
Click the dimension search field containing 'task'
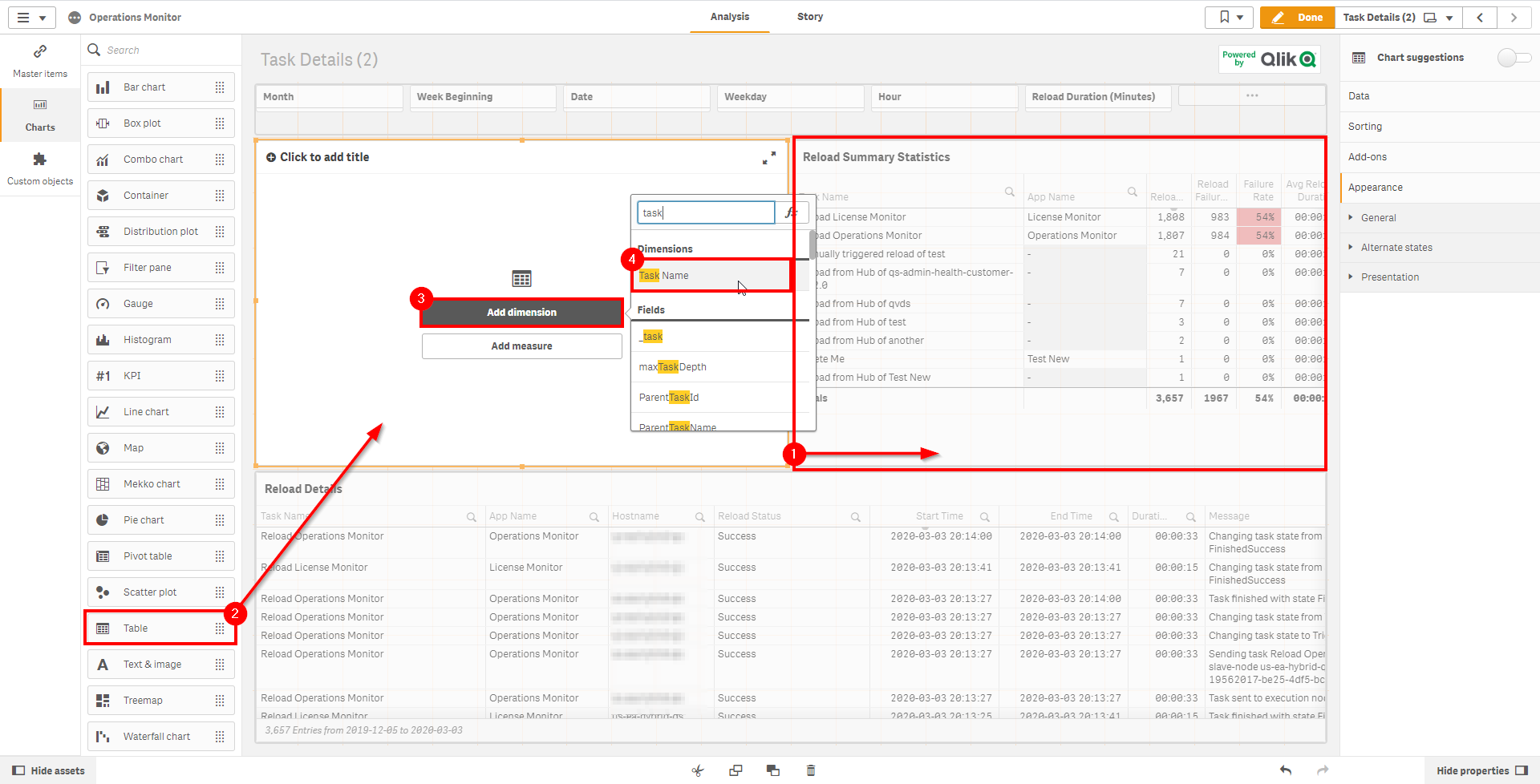706,212
